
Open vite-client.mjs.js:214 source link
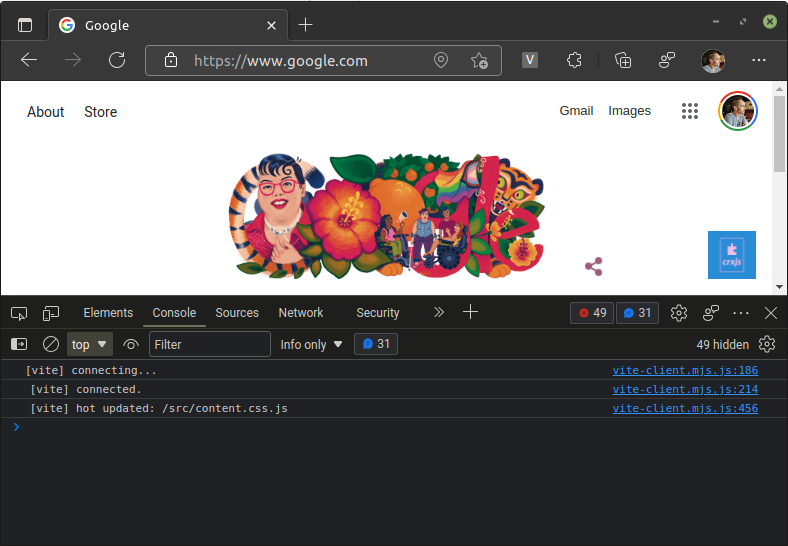(x=685, y=389)
